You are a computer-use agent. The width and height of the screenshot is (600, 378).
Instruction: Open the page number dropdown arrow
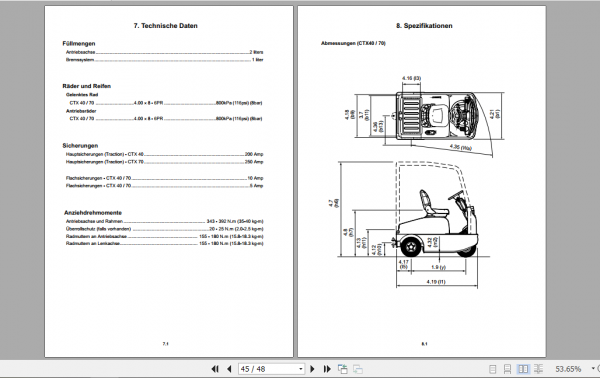[x=301, y=369]
